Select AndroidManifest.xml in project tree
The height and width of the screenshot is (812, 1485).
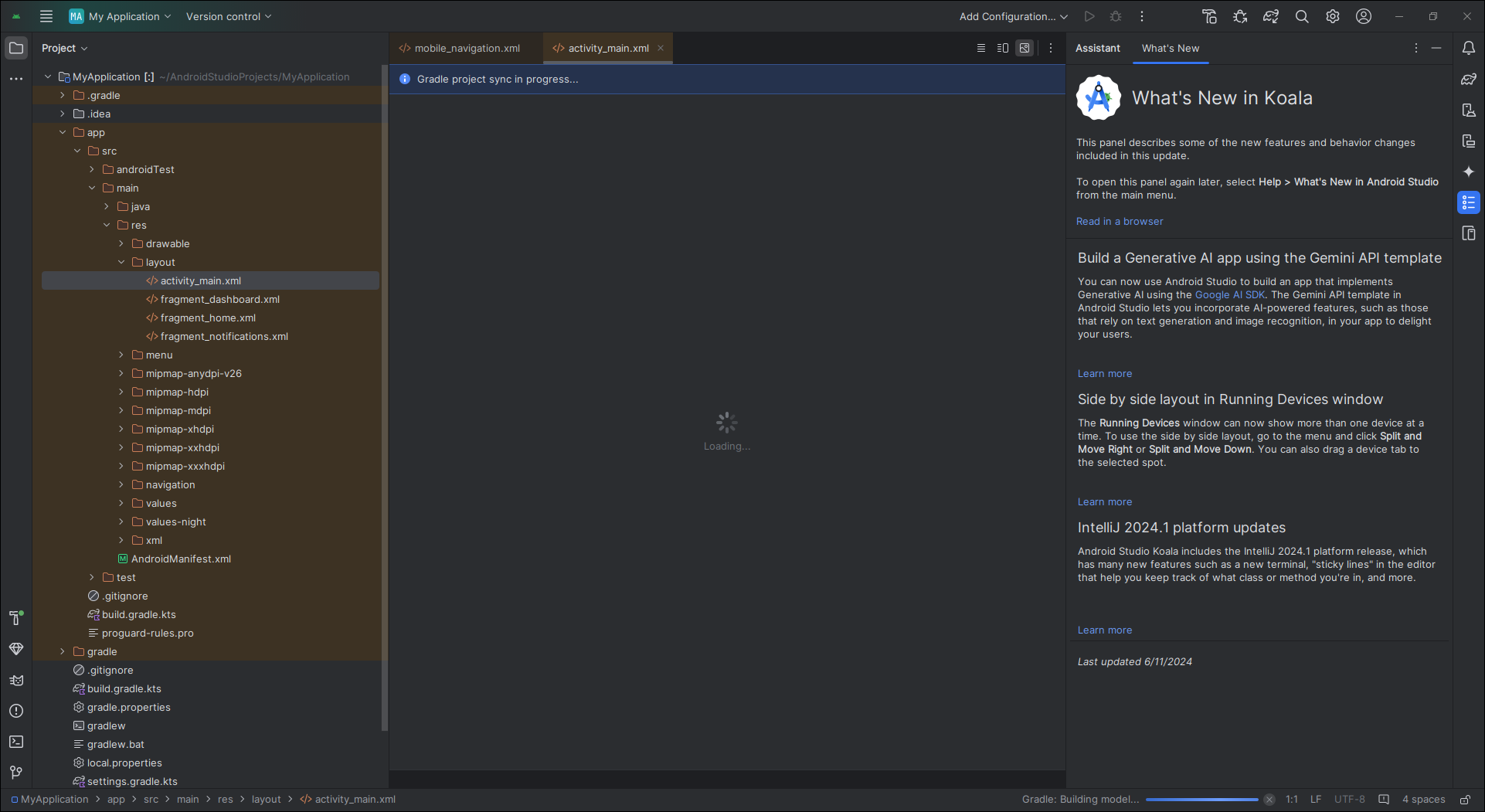(x=181, y=559)
